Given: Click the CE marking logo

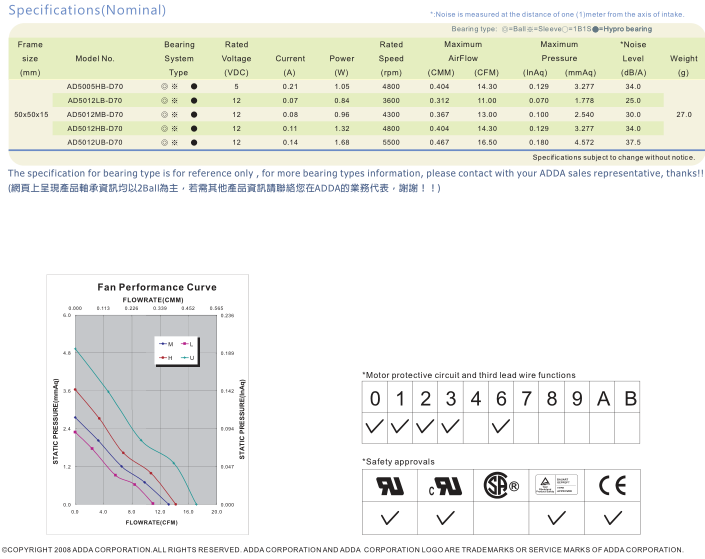Looking at the screenshot, I should tap(612, 485).
